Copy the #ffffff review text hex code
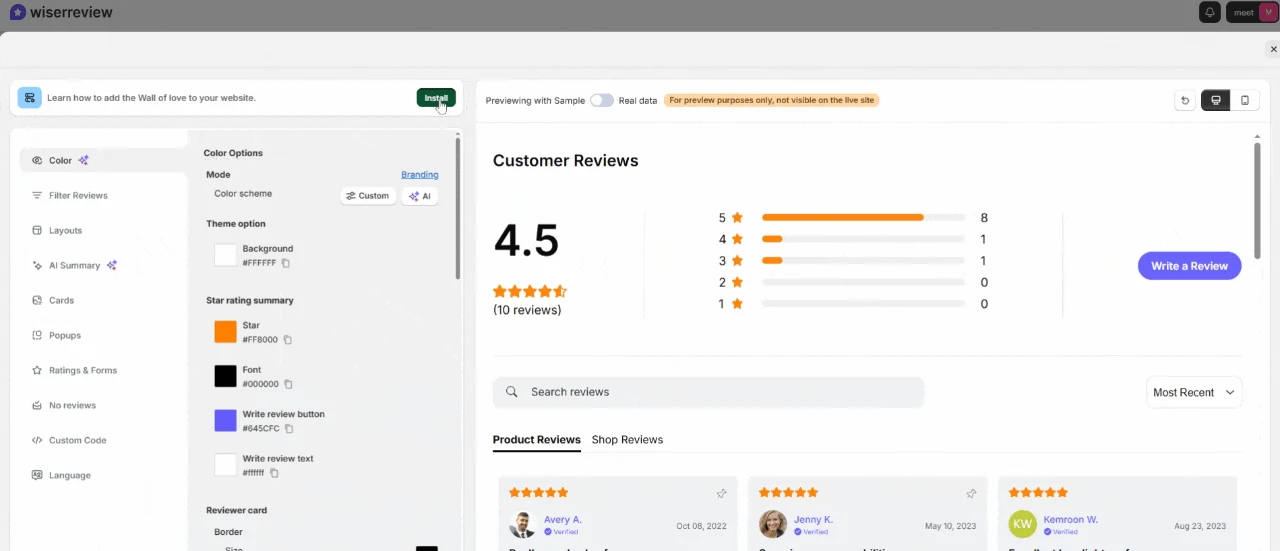Image resolution: width=1280 pixels, height=551 pixels. click(x=275, y=473)
